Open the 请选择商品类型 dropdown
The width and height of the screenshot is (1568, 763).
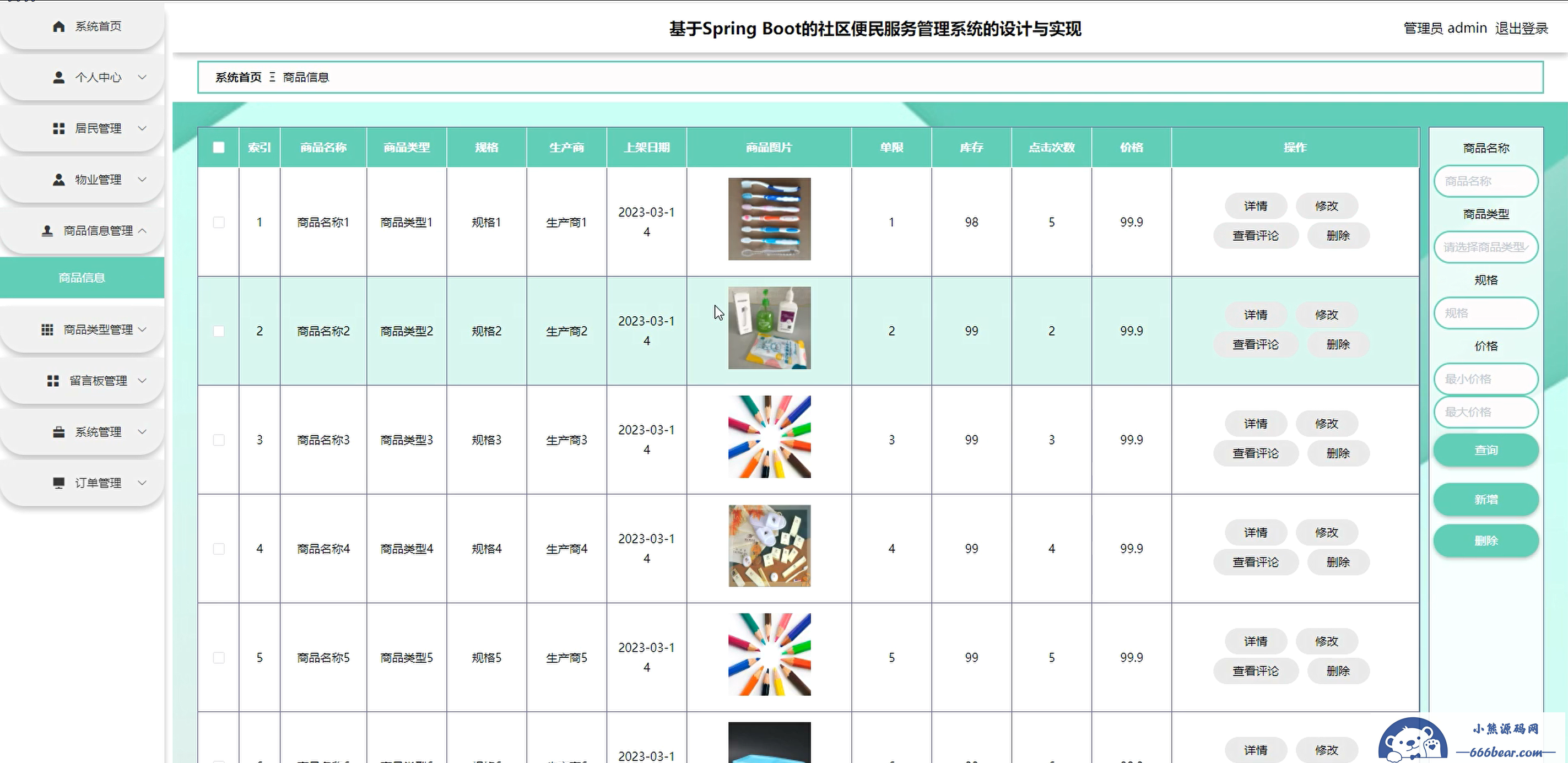(1486, 247)
